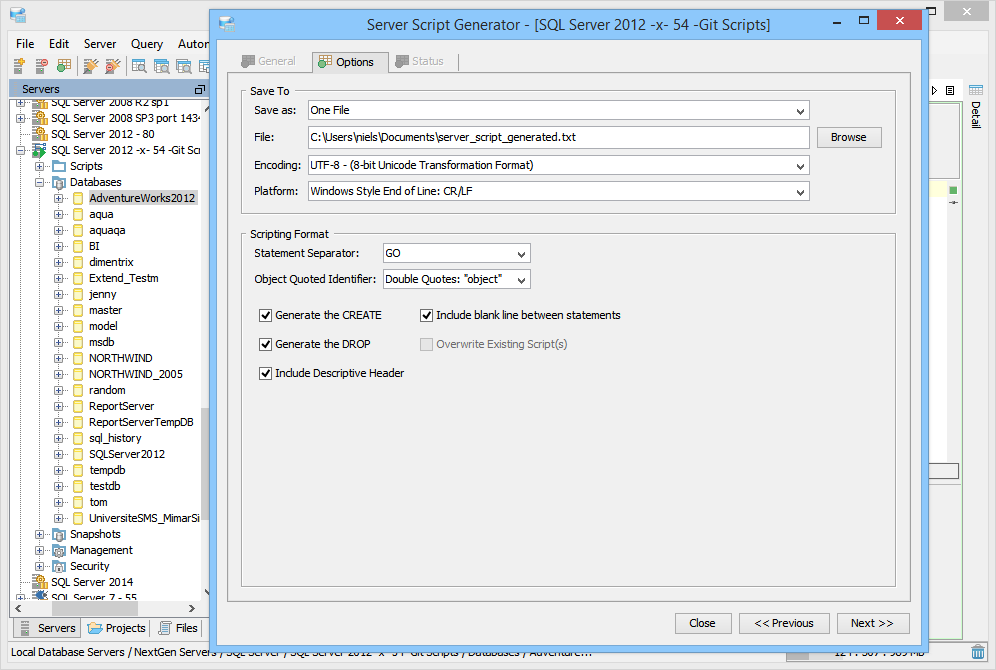Click the Close button in dialog

click(703, 624)
